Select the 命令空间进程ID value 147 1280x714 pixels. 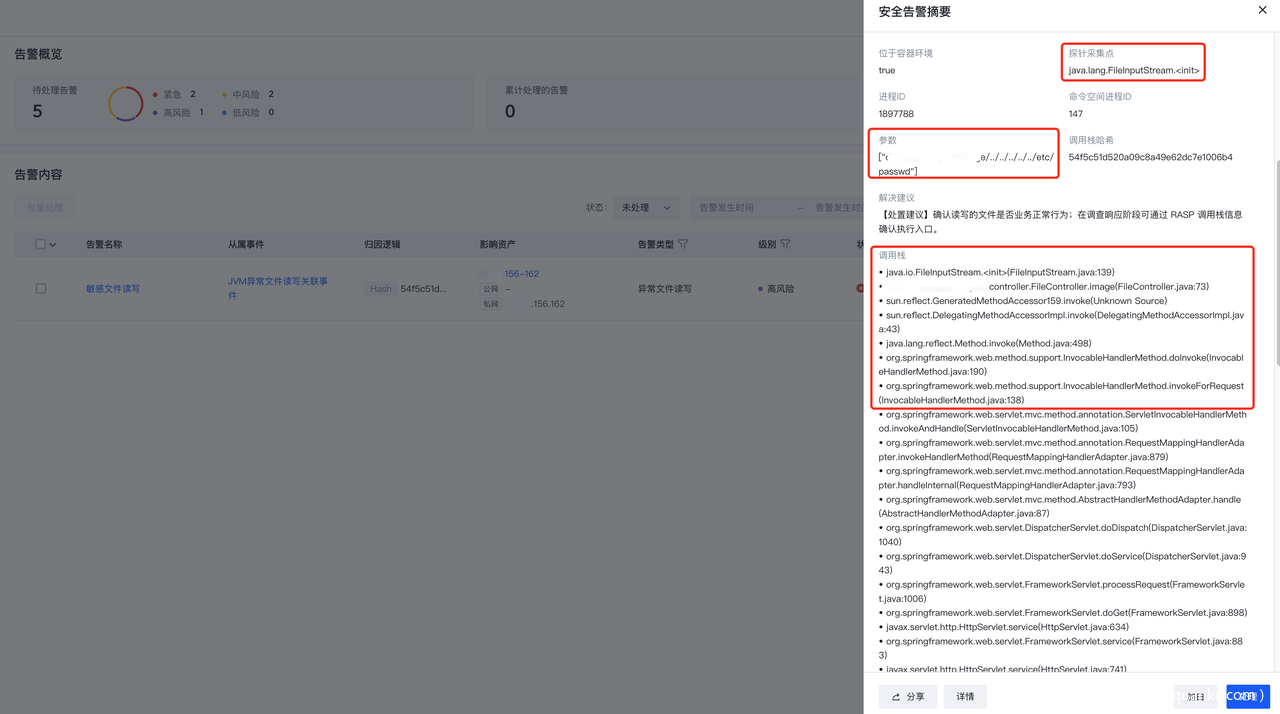click(1076, 114)
